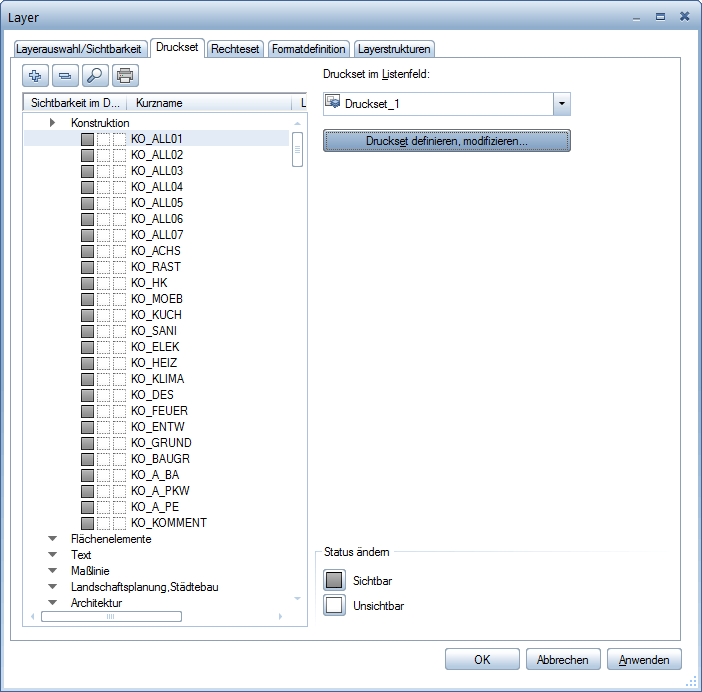Viewport: 702px width, 692px height.
Task: Click scroll right arrow of layer list
Action: click(280, 616)
